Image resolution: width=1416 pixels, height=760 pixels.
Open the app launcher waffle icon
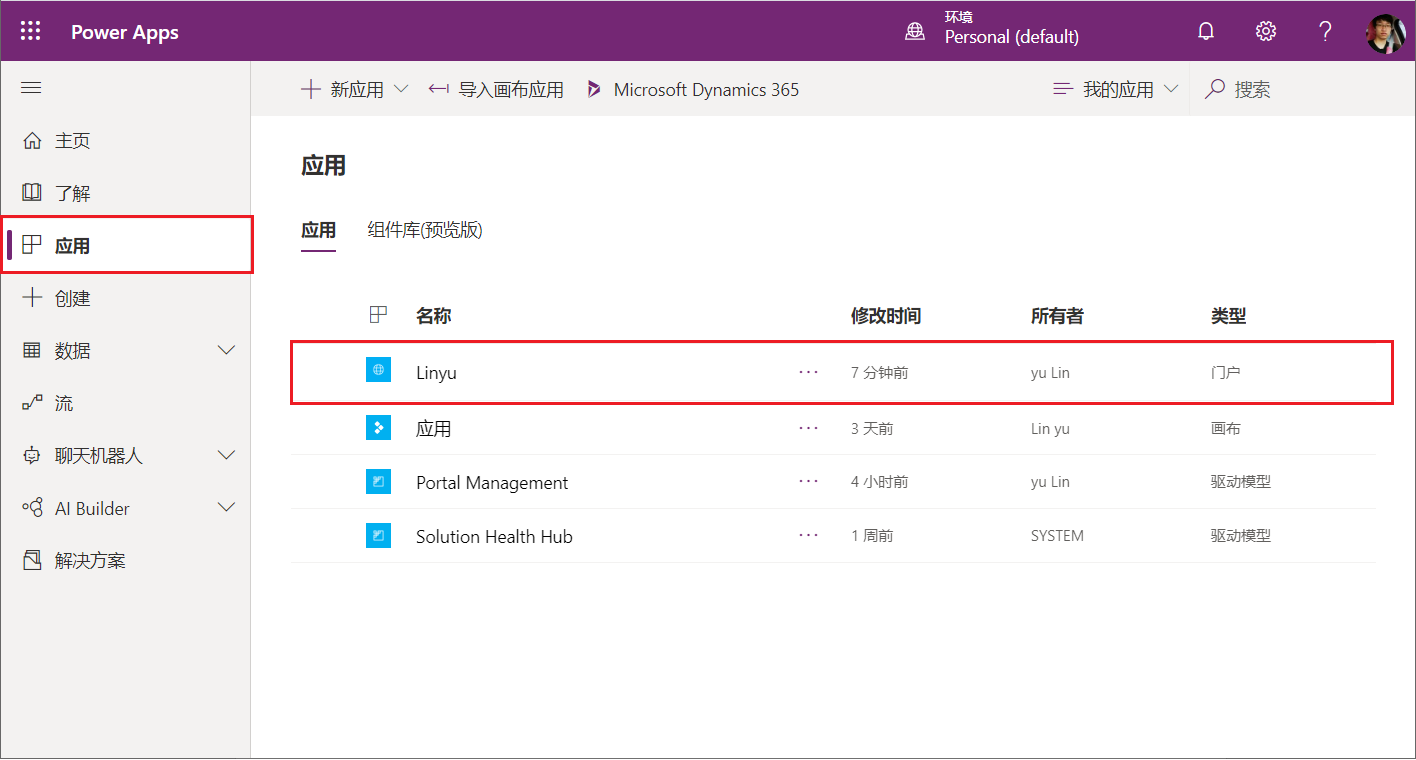(x=31, y=31)
